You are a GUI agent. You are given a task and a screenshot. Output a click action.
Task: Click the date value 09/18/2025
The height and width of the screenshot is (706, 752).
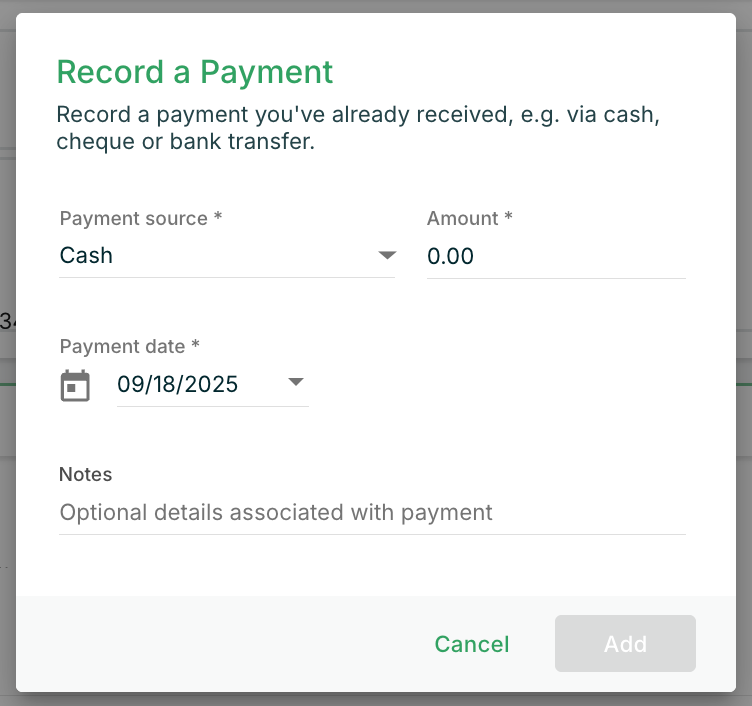pos(178,384)
